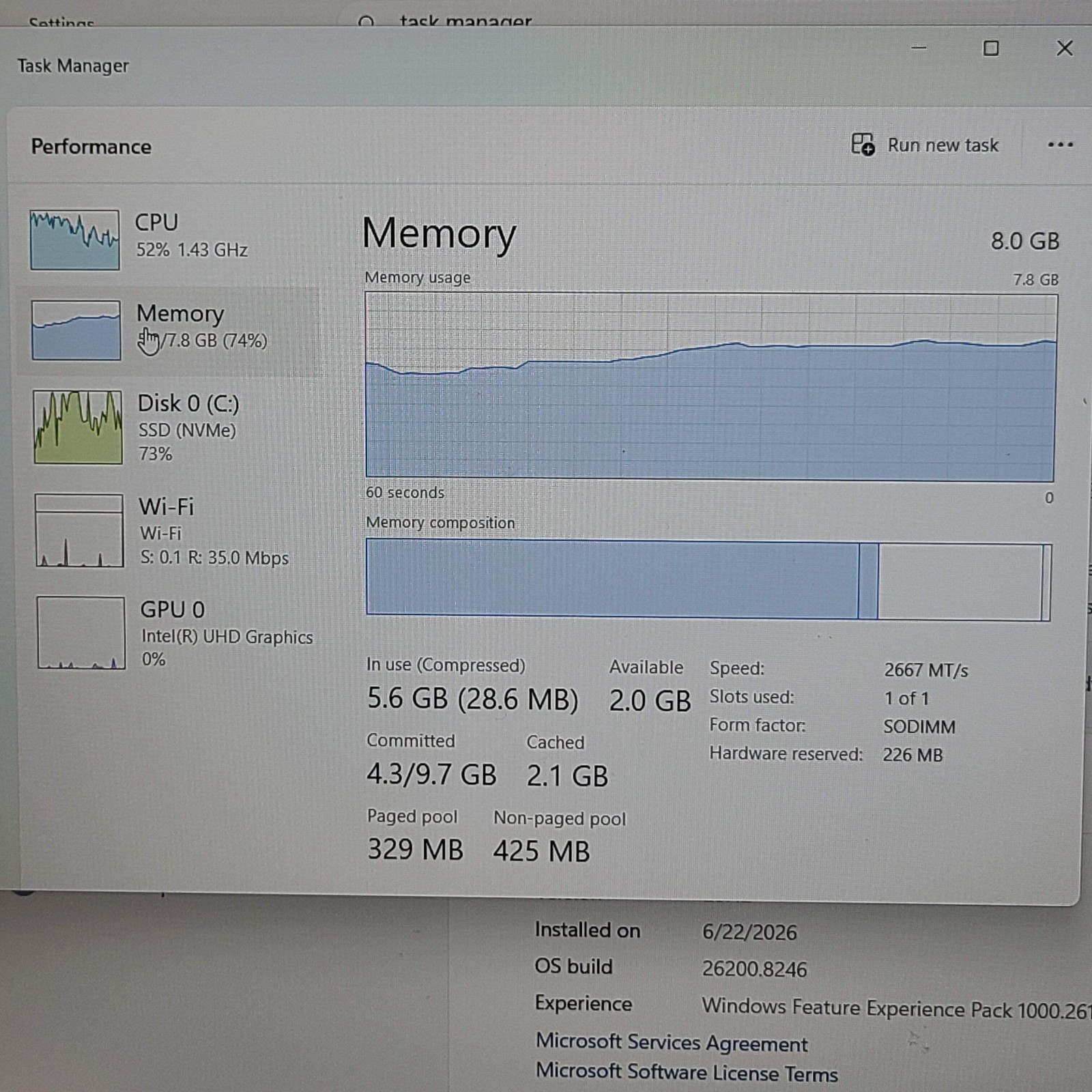
Task: Open the Wi-Fi throughput graph thumbnail
Action: (x=79, y=530)
